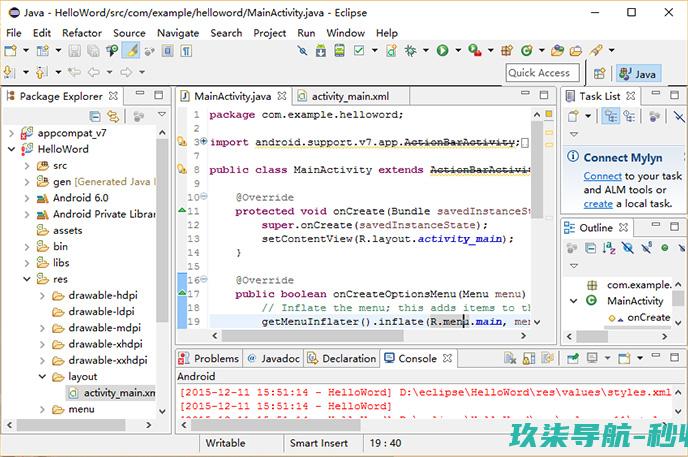Select the Java perspective button
The image size is (688, 457).
click(x=638, y=74)
